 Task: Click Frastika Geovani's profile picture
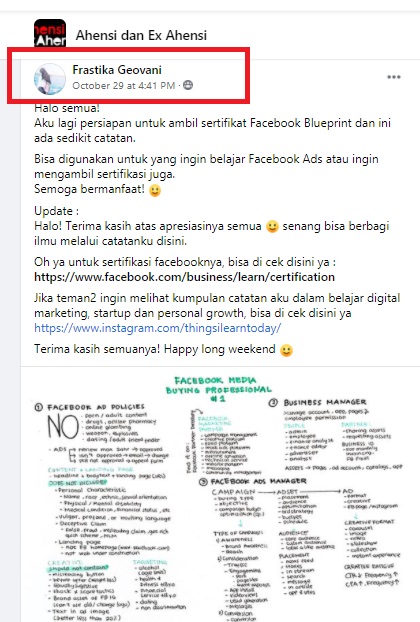pyautogui.click(x=50, y=79)
